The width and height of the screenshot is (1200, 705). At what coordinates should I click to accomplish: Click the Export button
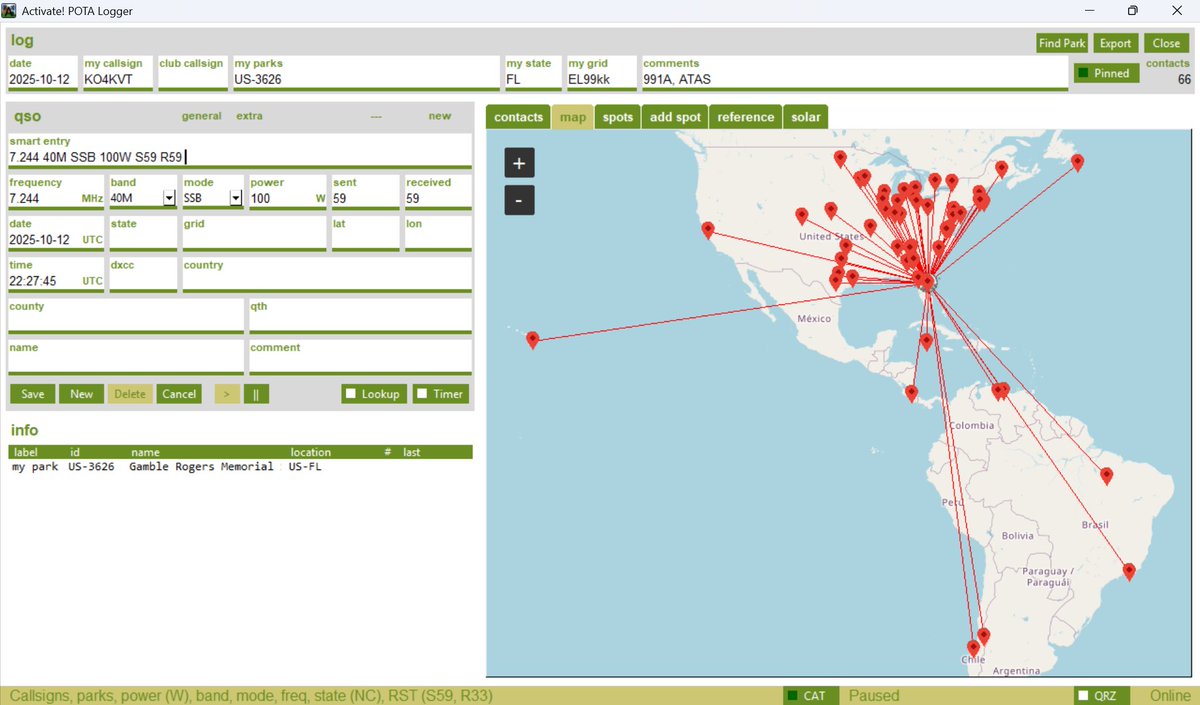click(1116, 43)
